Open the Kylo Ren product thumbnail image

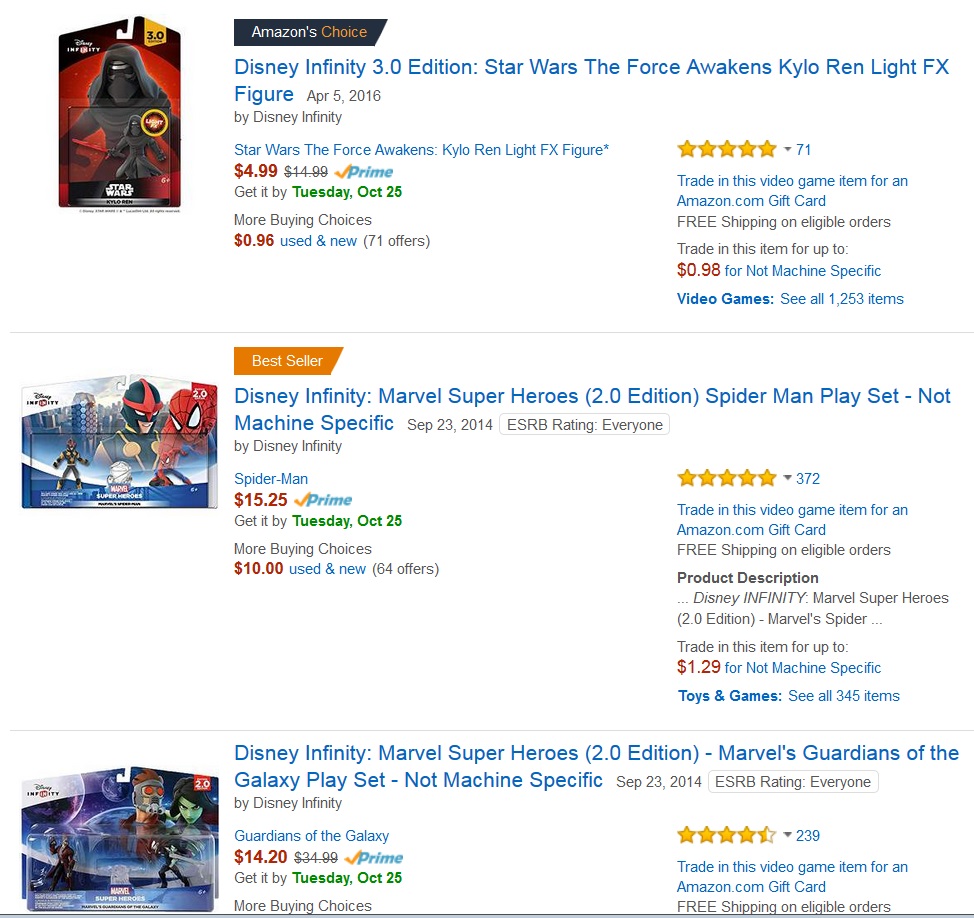[119, 113]
